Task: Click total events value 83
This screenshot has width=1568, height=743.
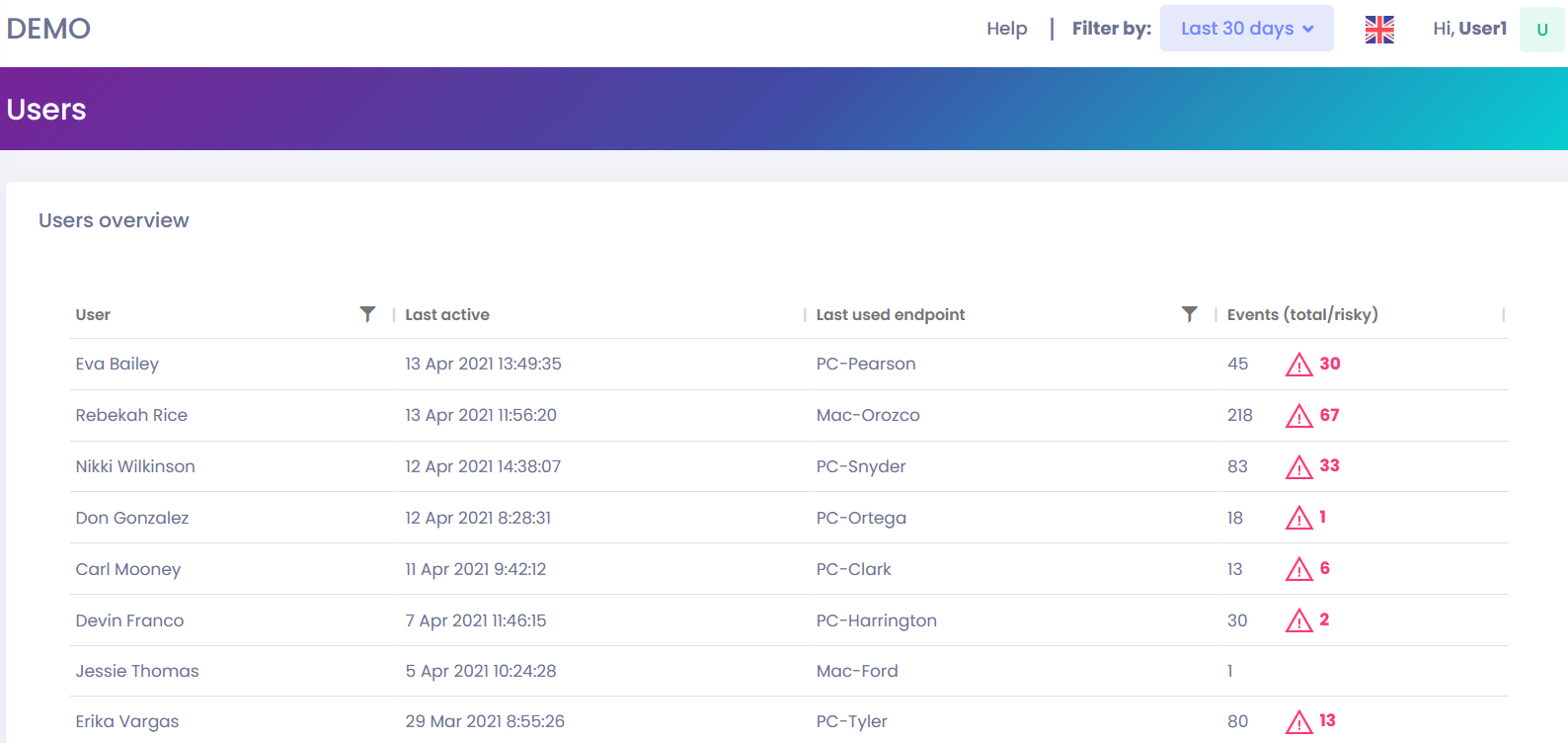Action: (x=1238, y=466)
